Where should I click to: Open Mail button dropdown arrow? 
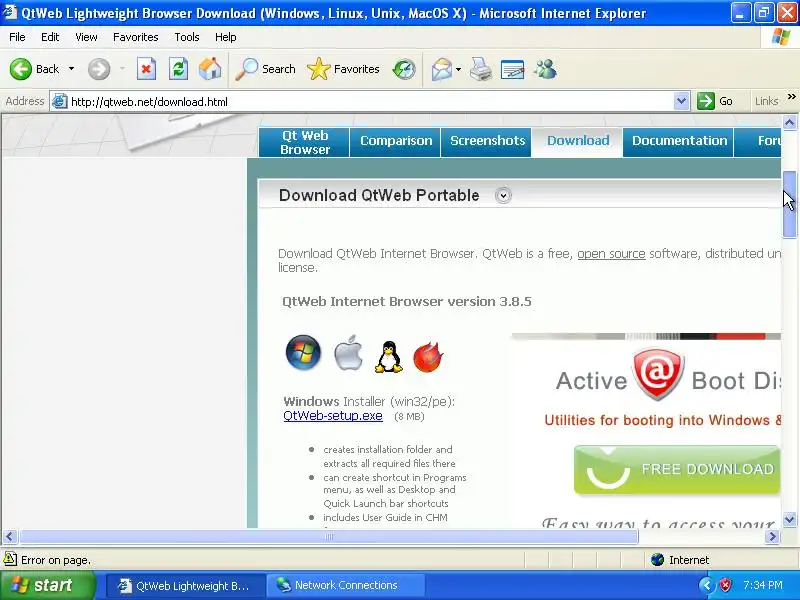(x=458, y=69)
